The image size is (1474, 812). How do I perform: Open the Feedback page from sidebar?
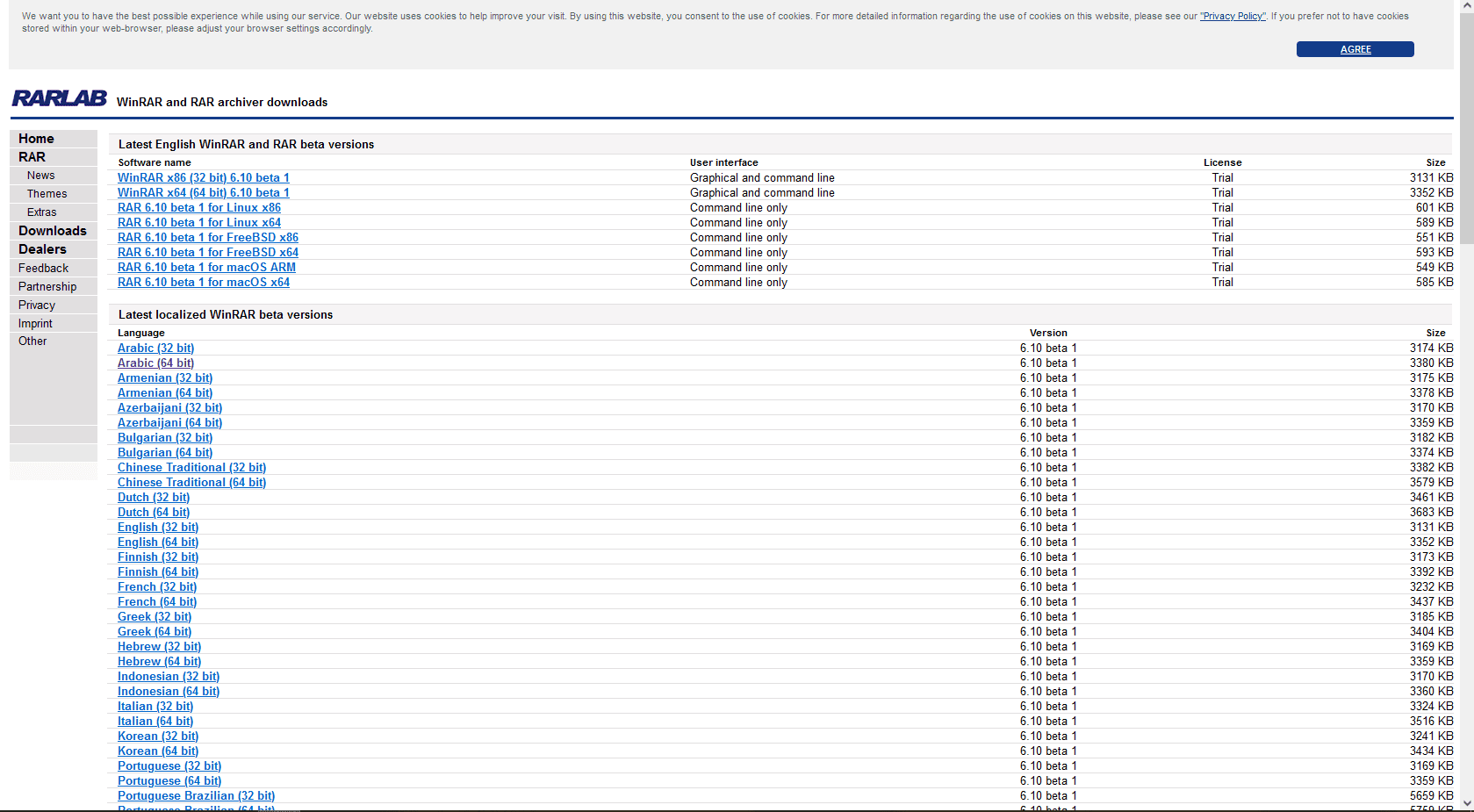click(43, 269)
